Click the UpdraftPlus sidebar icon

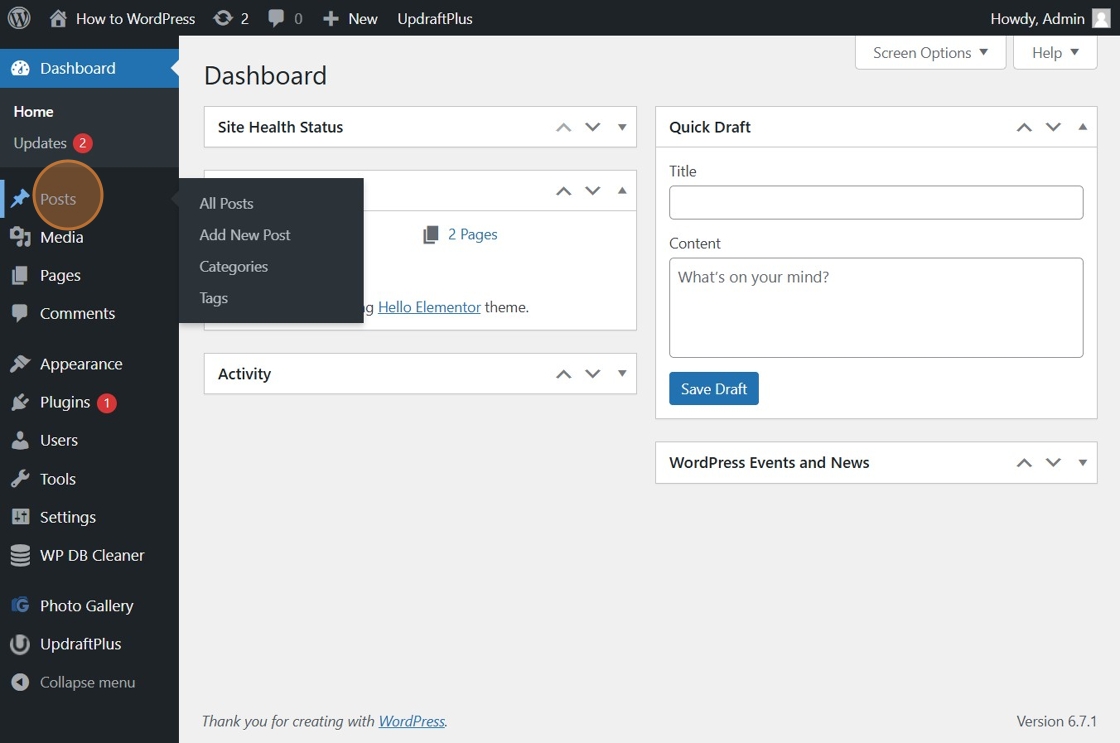tap(20, 644)
